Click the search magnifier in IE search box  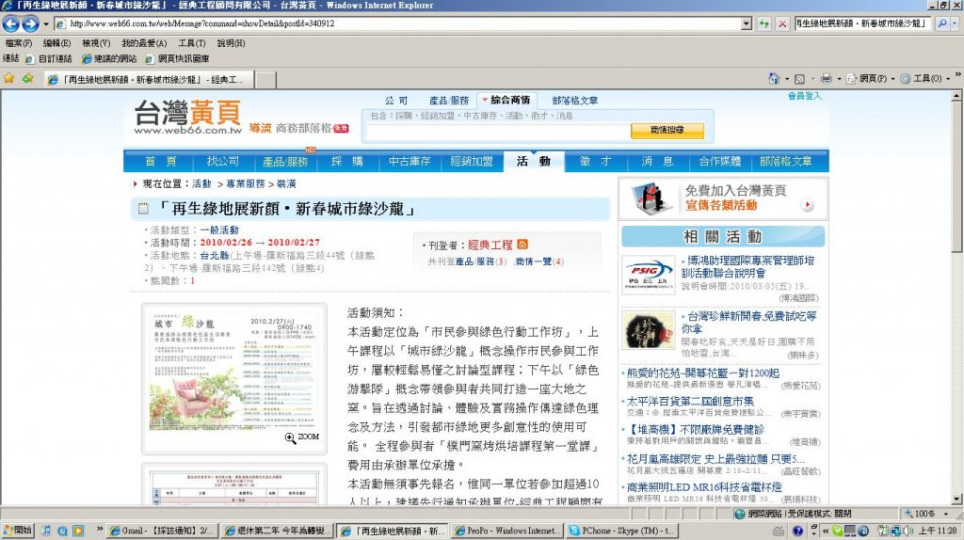point(942,24)
